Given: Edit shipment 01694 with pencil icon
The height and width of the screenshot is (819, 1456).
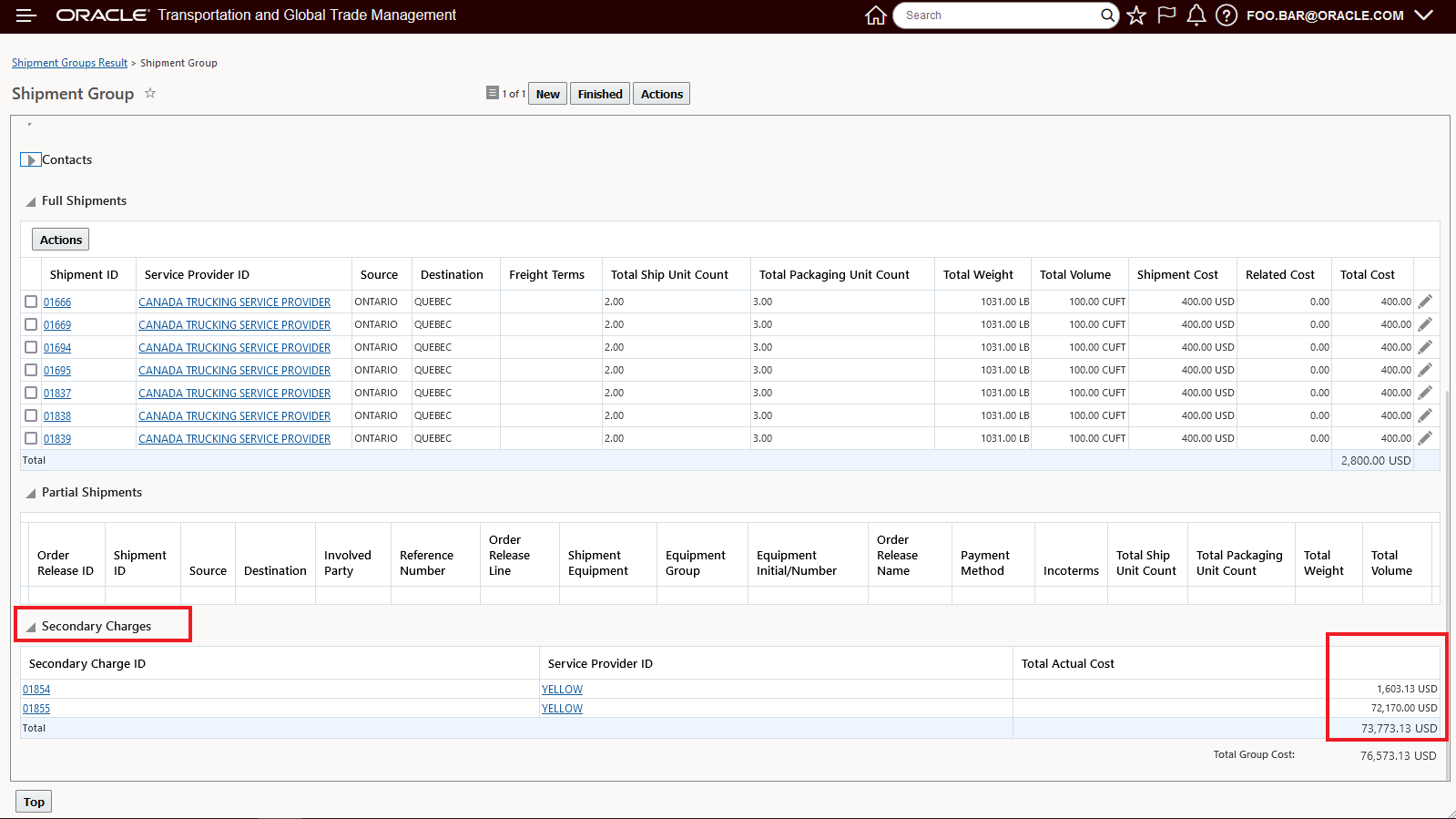Looking at the screenshot, I should pyautogui.click(x=1425, y=347).
